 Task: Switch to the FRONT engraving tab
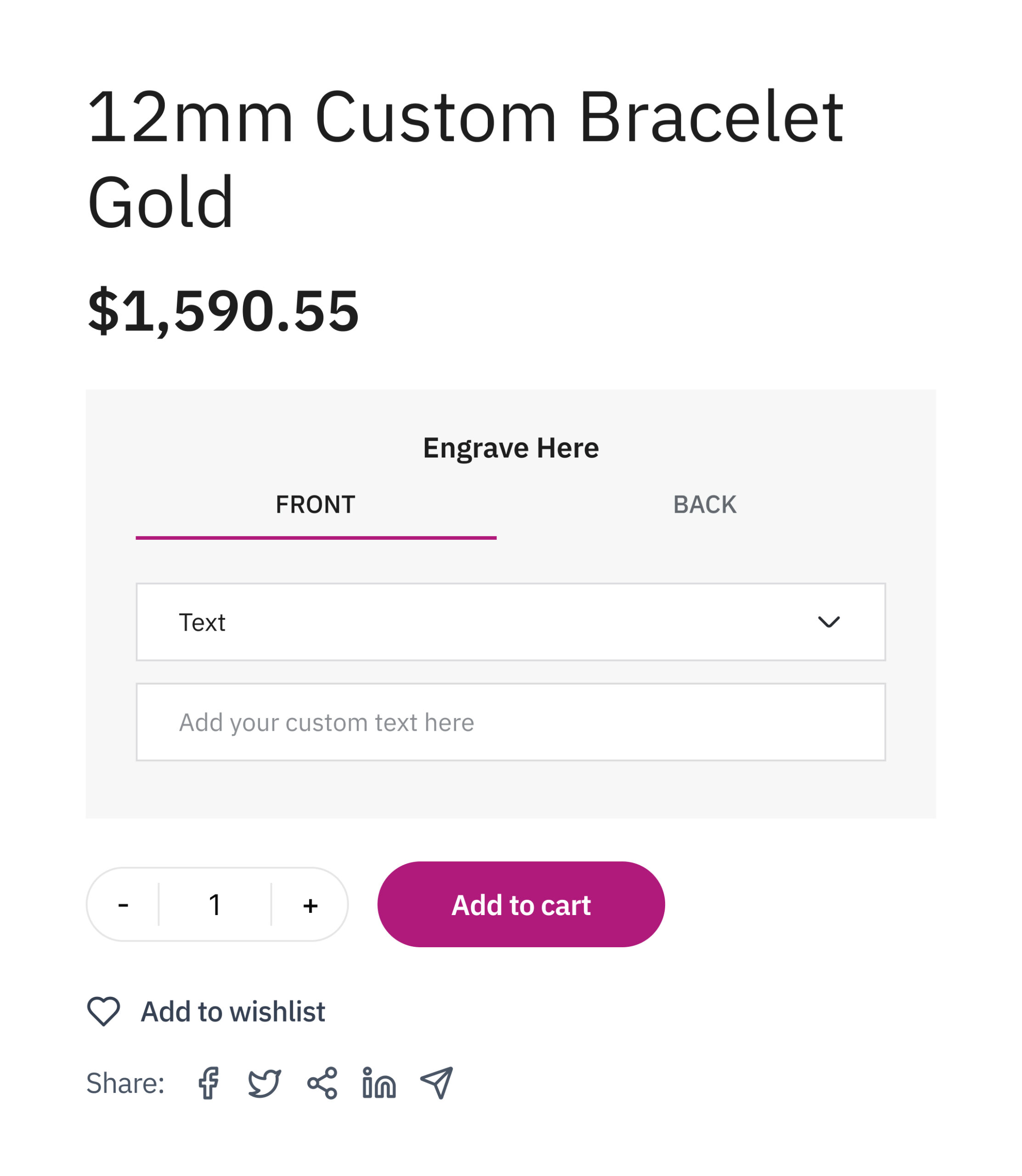point(316,505)
